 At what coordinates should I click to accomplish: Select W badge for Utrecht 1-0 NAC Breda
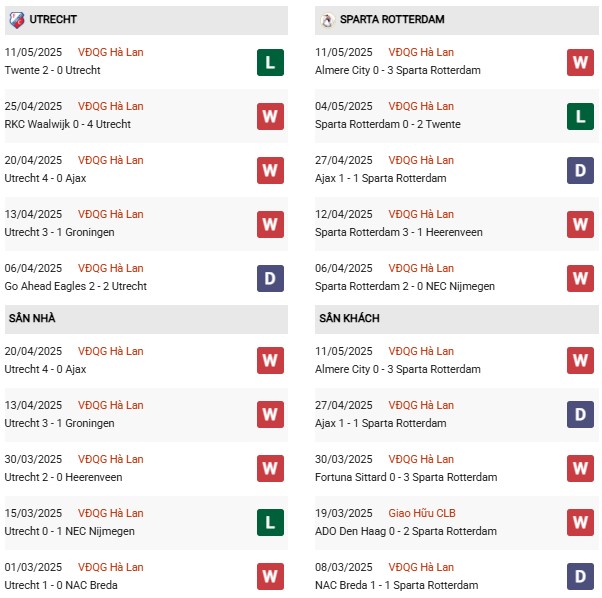270,577
